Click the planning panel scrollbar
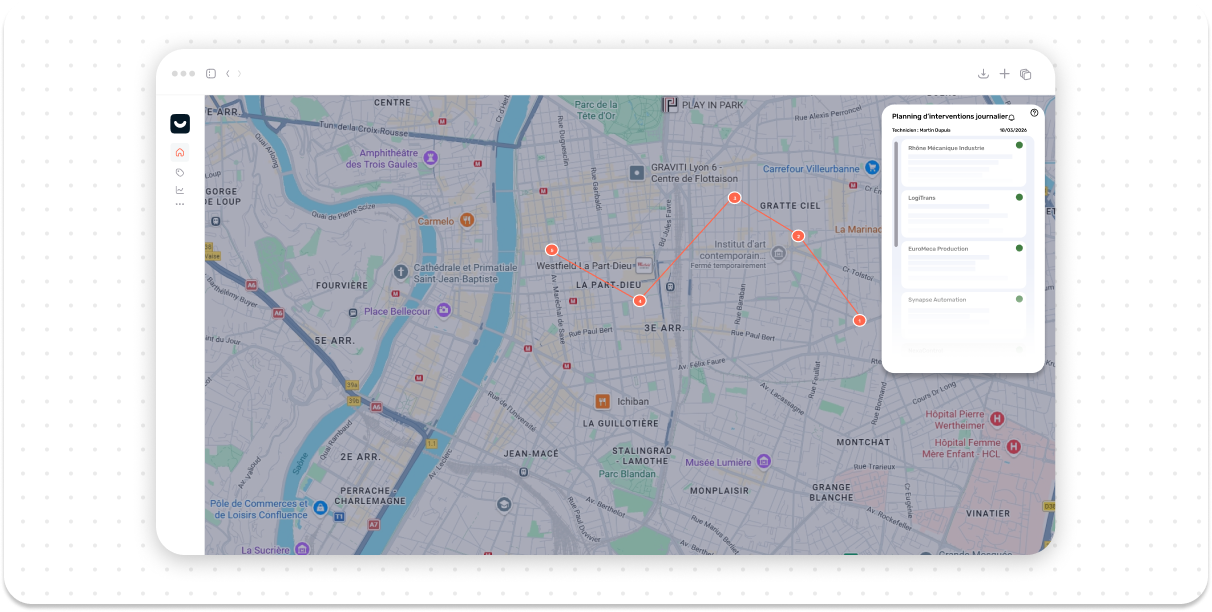Screen dimensions: 1212x612 896,193
